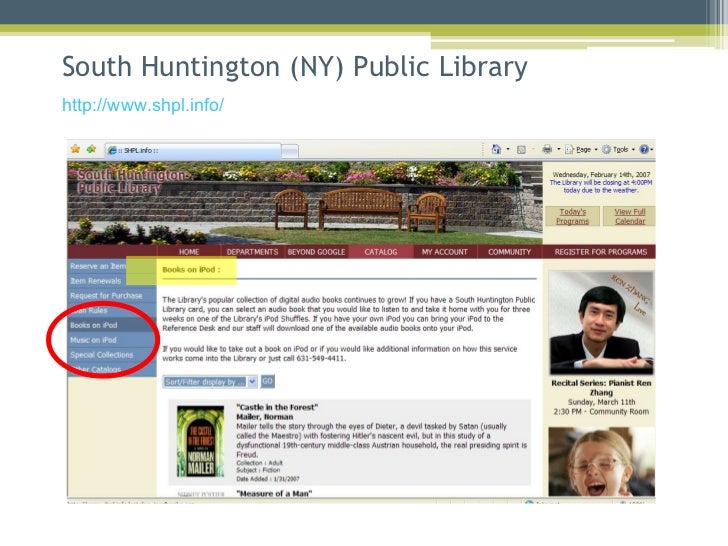Select Special Collections in sidebar

[x=112, y=355]
